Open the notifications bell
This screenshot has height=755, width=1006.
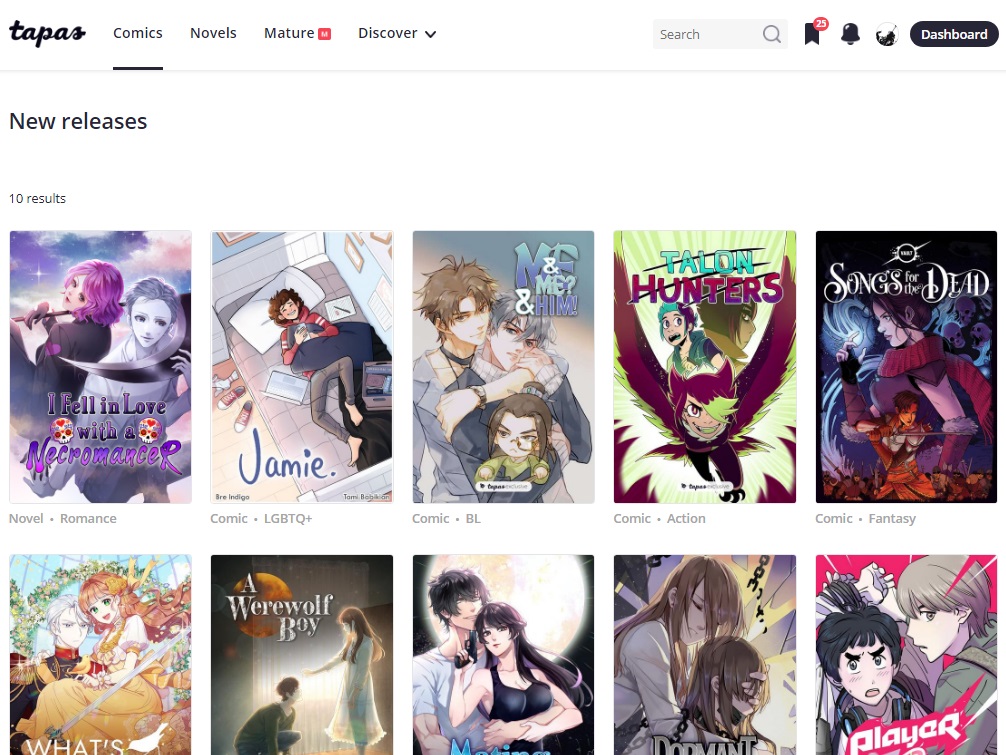click(850, 34)
